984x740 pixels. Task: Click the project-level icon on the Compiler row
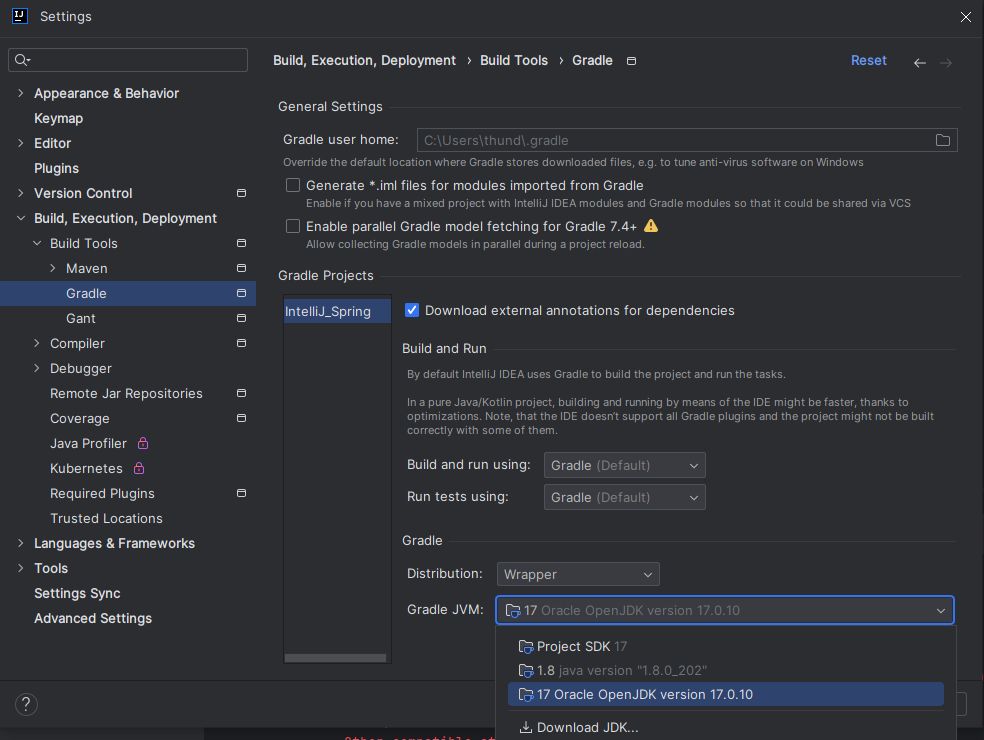(x=241, y=343)
